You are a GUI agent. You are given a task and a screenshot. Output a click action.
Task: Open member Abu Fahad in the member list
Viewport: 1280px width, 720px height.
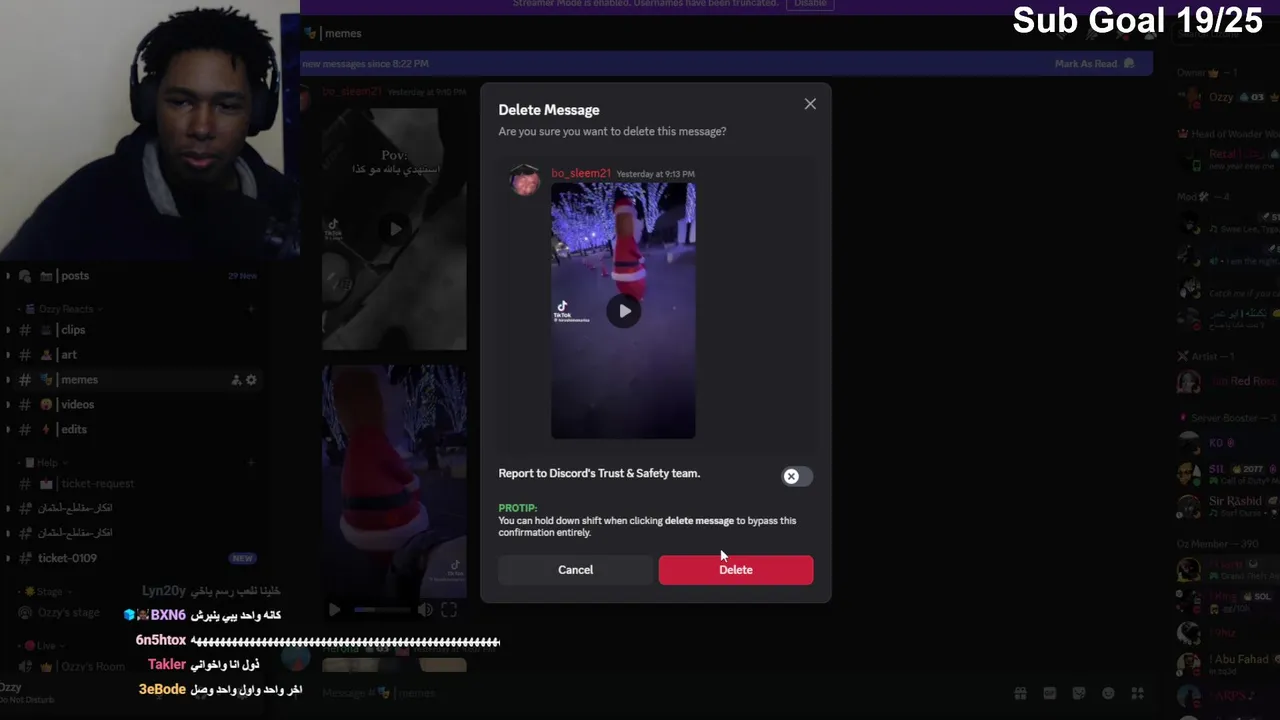click(x=1228, y=663)
